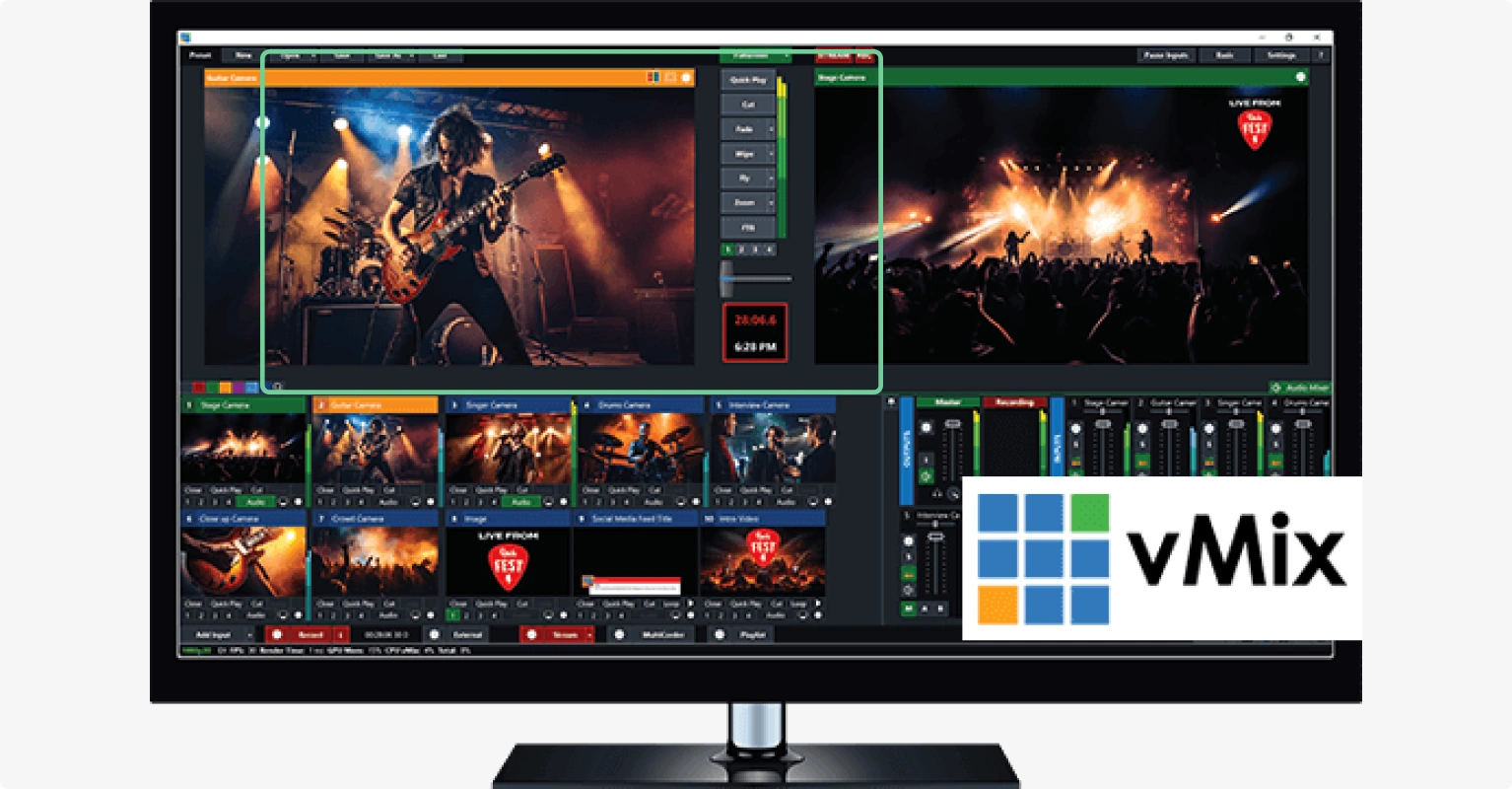This screenshot has height=789, width=1512.
Task: Click the help question mark button
Action: (1321, 55)
